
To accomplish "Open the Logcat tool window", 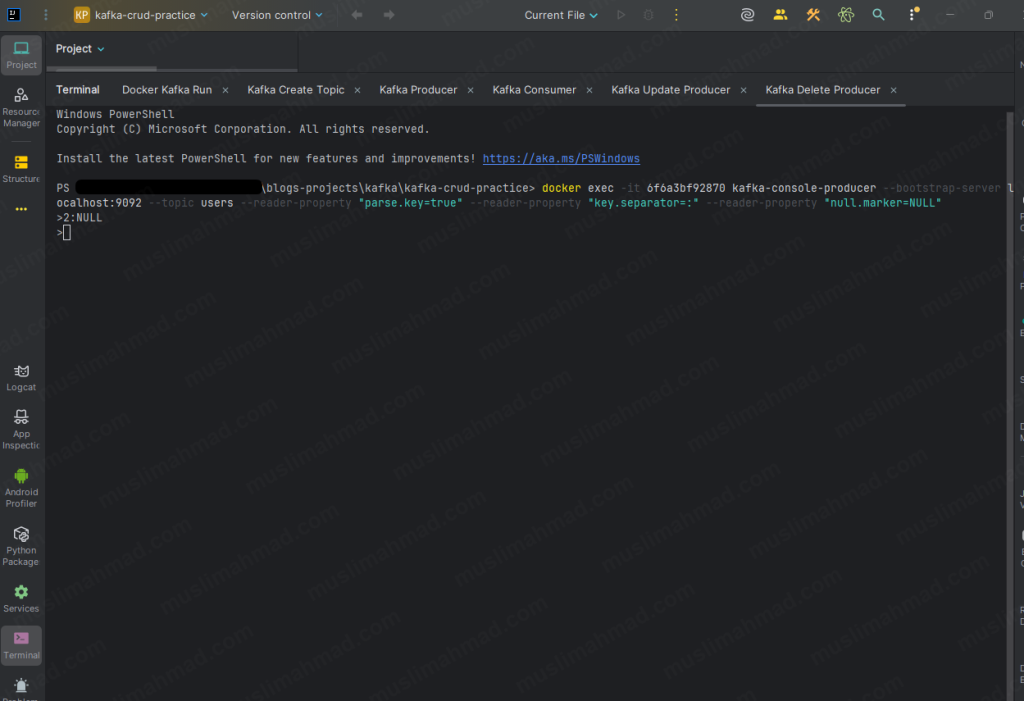I will 21,378.
